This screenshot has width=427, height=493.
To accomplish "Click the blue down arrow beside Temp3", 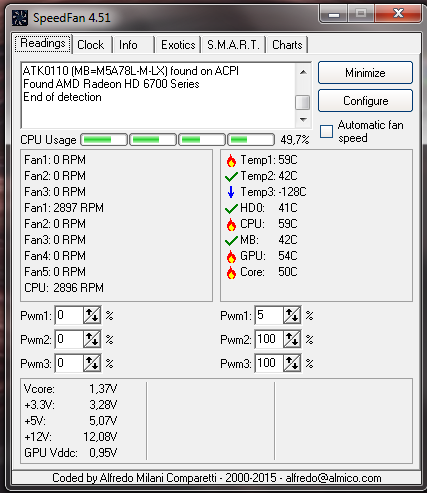I will (x=231, y=192).
